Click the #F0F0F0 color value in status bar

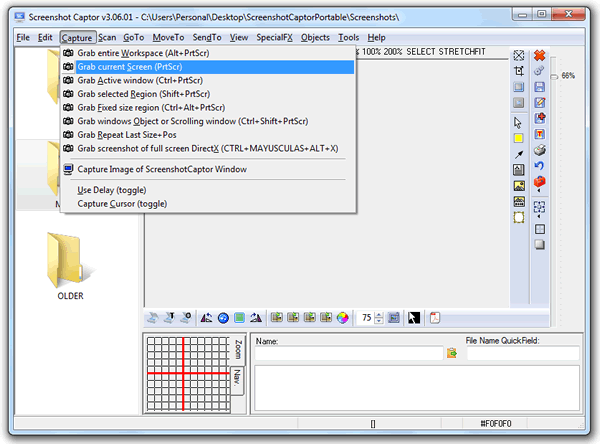pos(496,423)
